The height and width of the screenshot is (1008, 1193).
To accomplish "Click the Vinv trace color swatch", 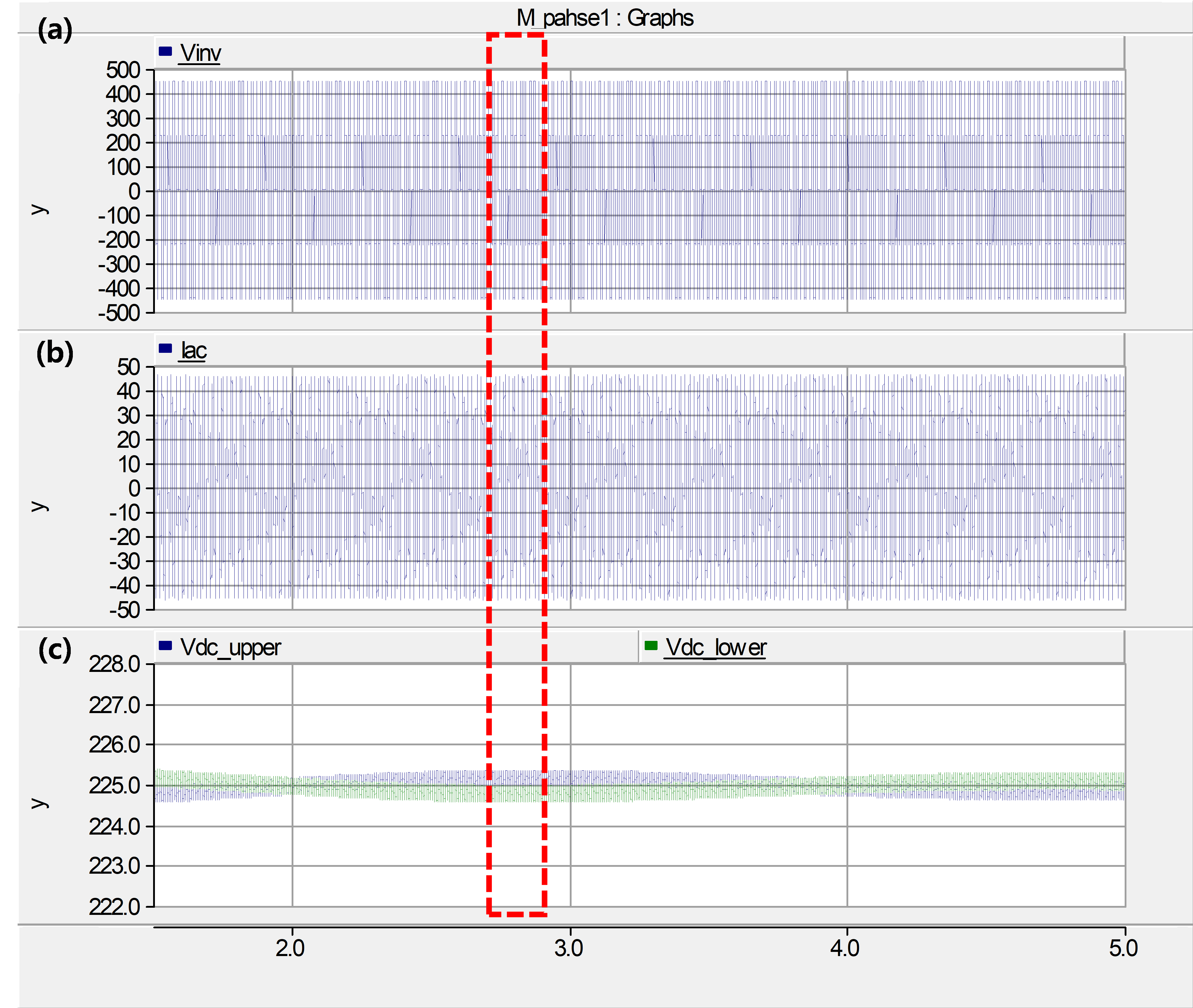I will [x=165, y=51].
